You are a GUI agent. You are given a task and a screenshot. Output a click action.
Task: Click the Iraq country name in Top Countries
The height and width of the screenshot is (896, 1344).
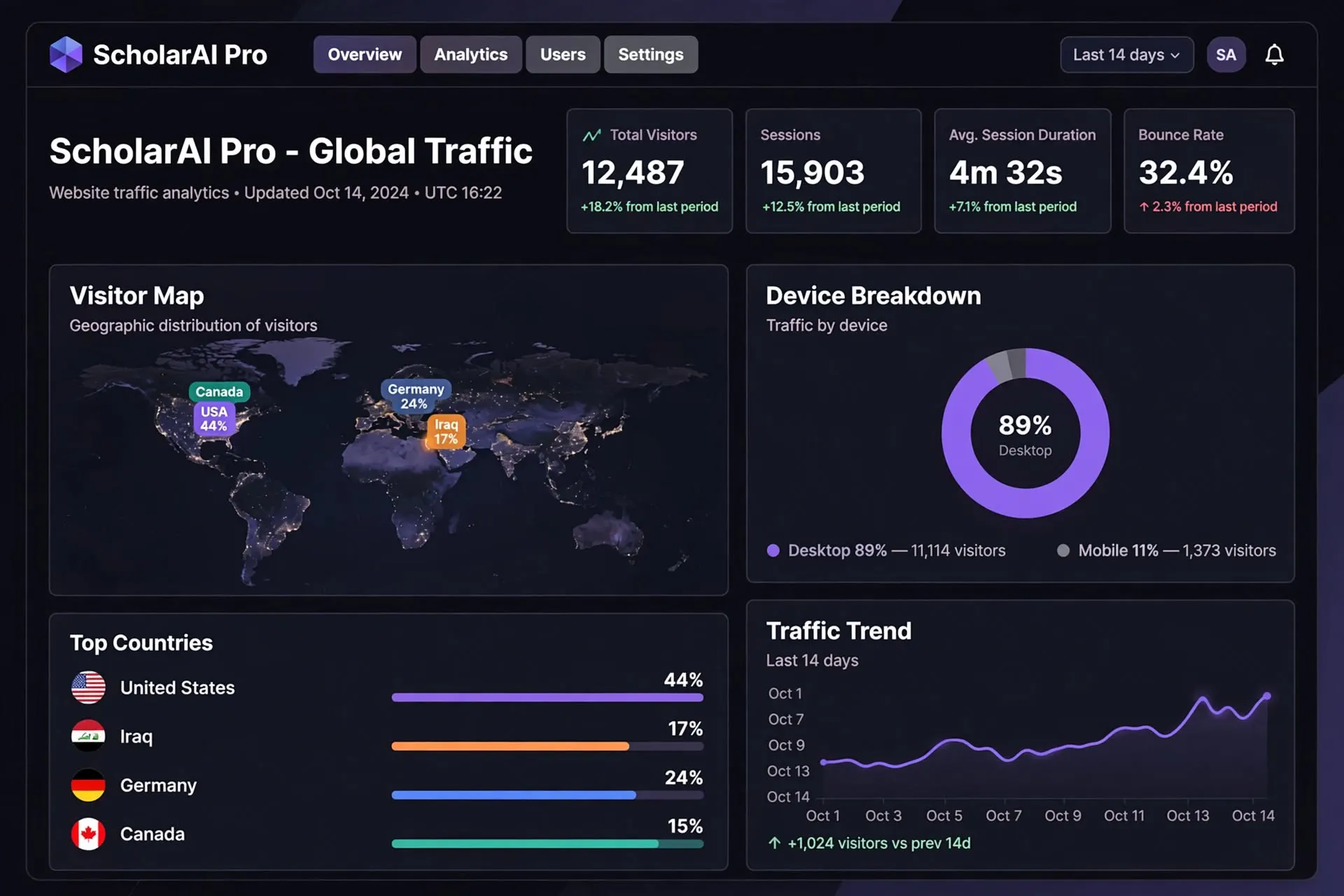[136, 736]
